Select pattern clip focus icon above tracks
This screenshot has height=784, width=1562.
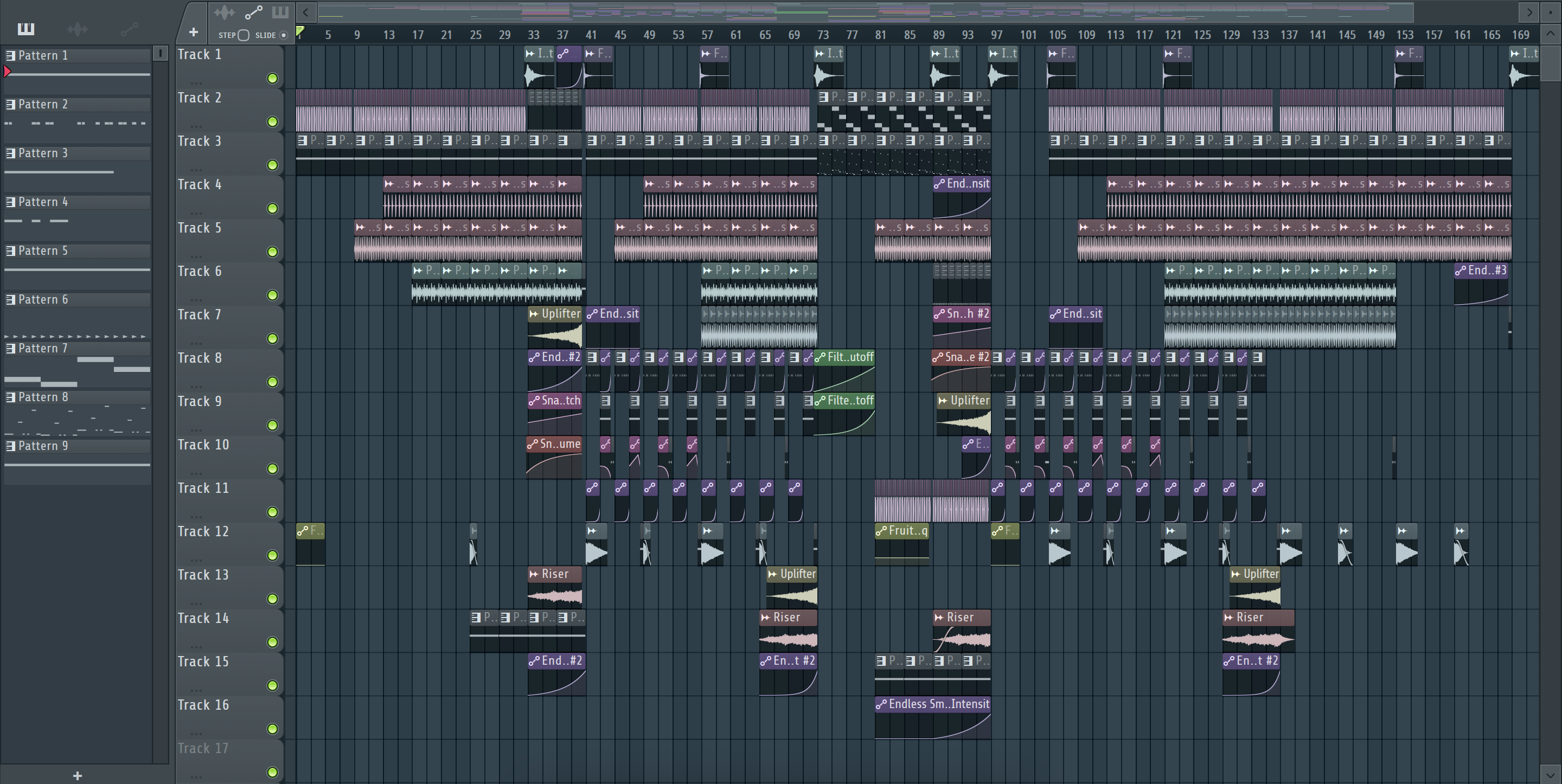pos(280,12)
